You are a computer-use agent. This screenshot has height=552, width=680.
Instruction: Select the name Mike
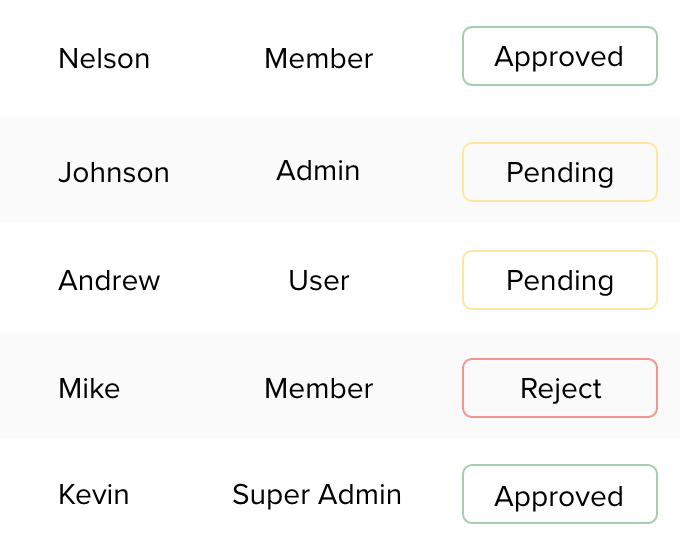[89, 388]
